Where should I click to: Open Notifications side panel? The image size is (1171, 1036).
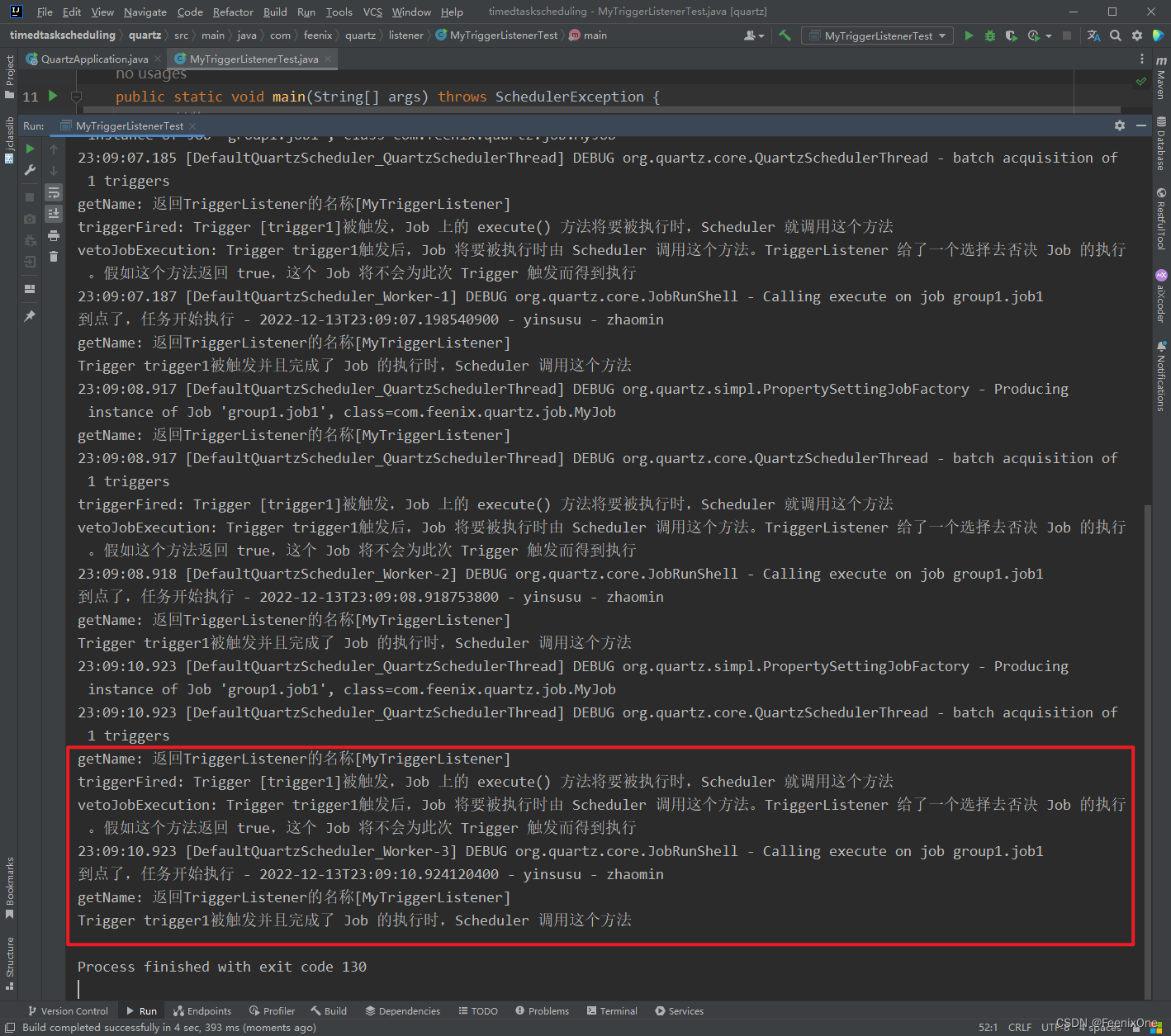pos(1161,376)
